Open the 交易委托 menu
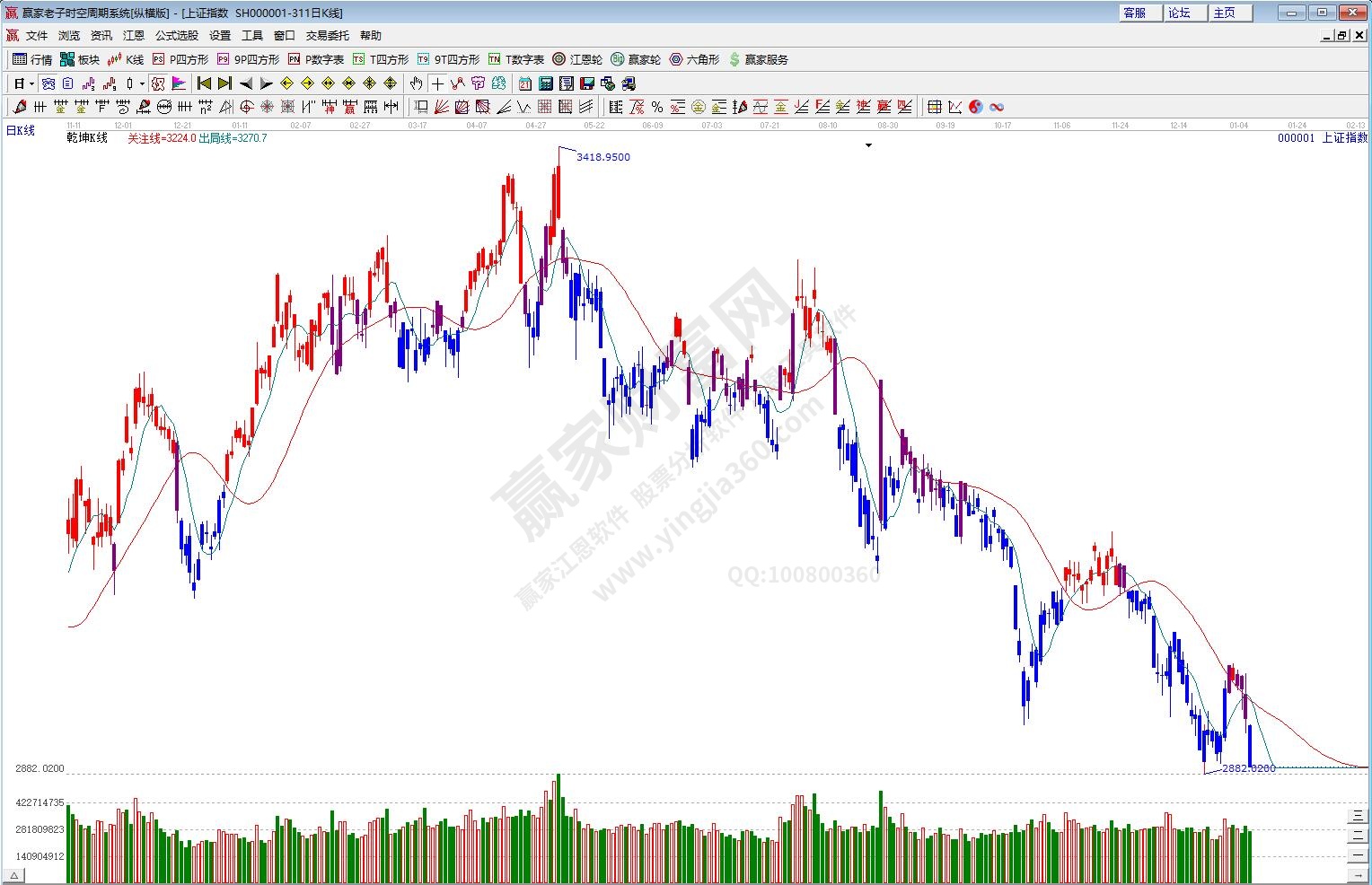1372x885 pixels. (x=327, y=35)
